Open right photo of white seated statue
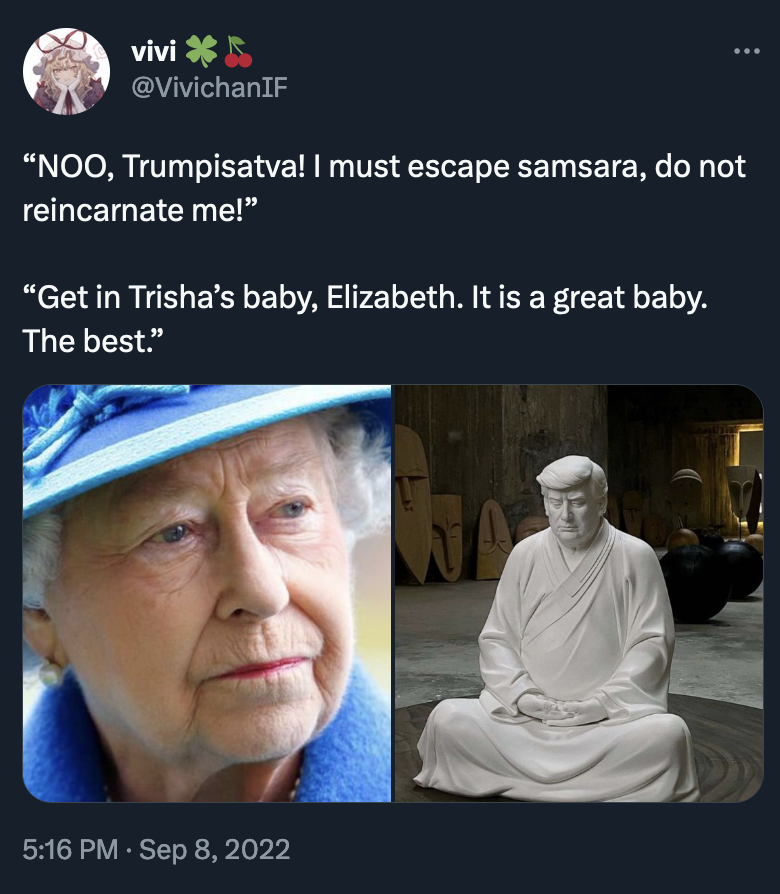 coord(578,592)
